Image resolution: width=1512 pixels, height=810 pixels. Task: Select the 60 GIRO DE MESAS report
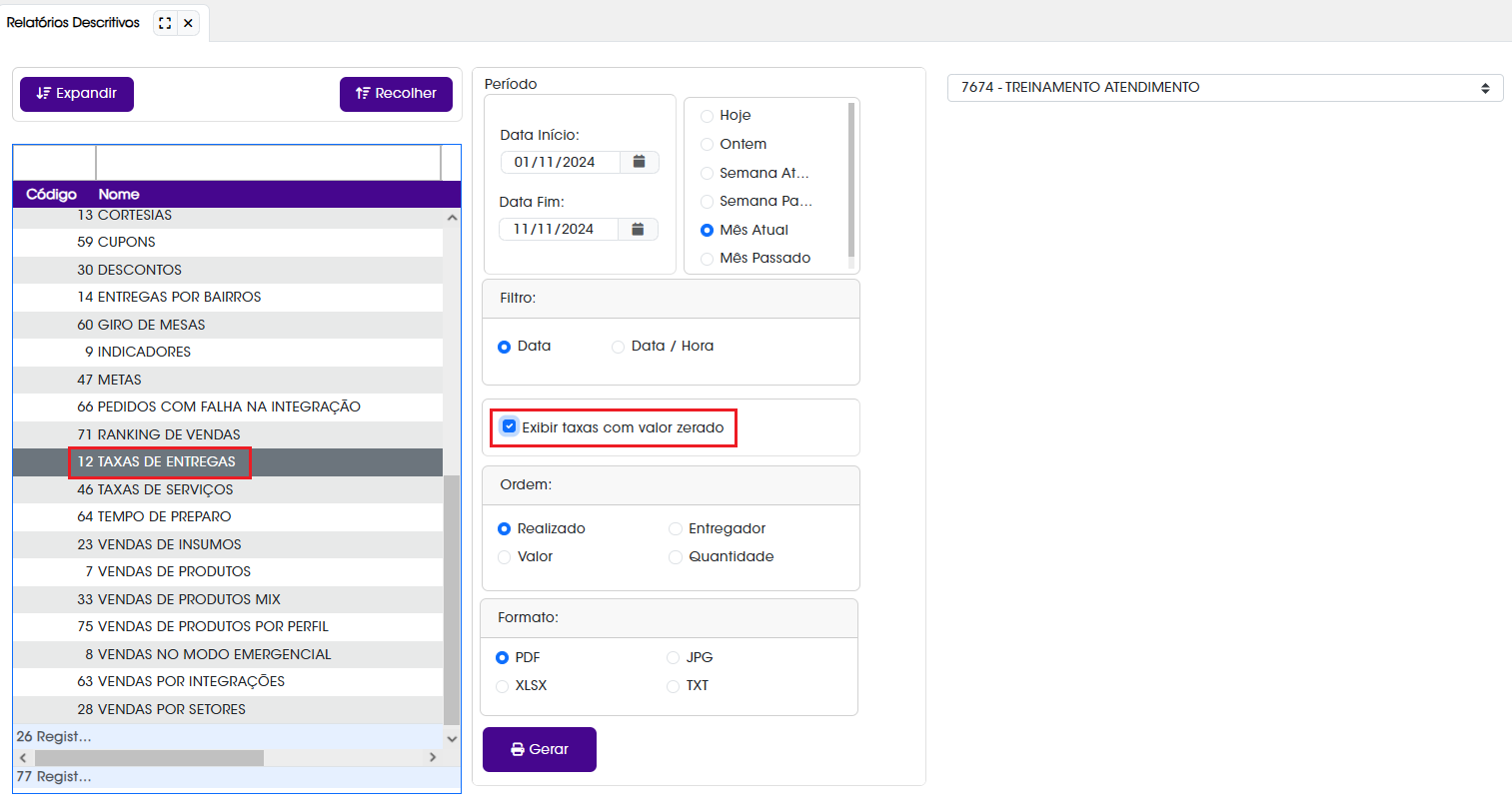click(228, 326)
